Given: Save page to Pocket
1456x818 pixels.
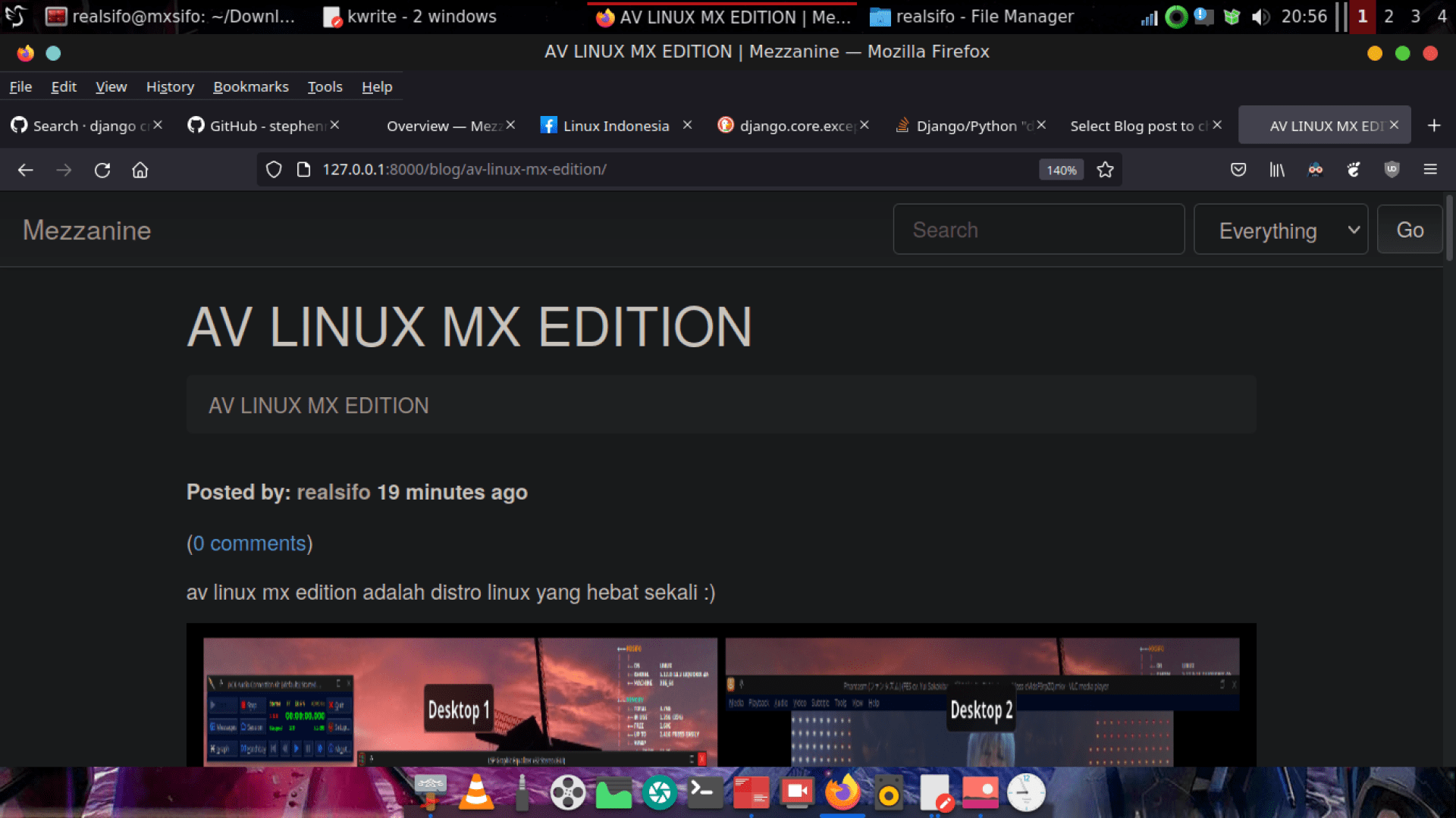Looking at the screenshot, I should [x=1238, y=170].
